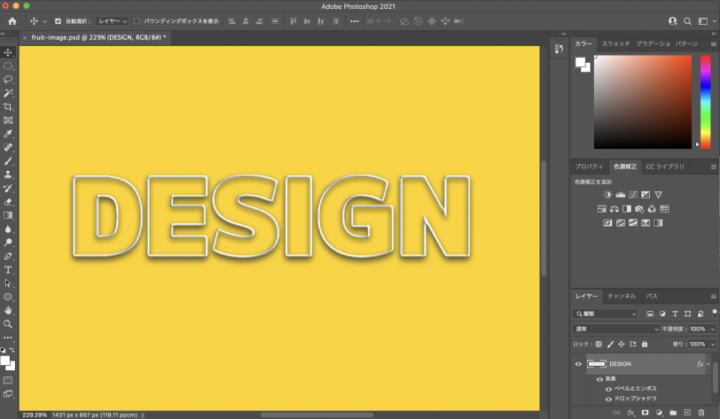Select the Path Selection tool
The height and width of the screenshot is (419, 720).
click(x=8, y=283)
